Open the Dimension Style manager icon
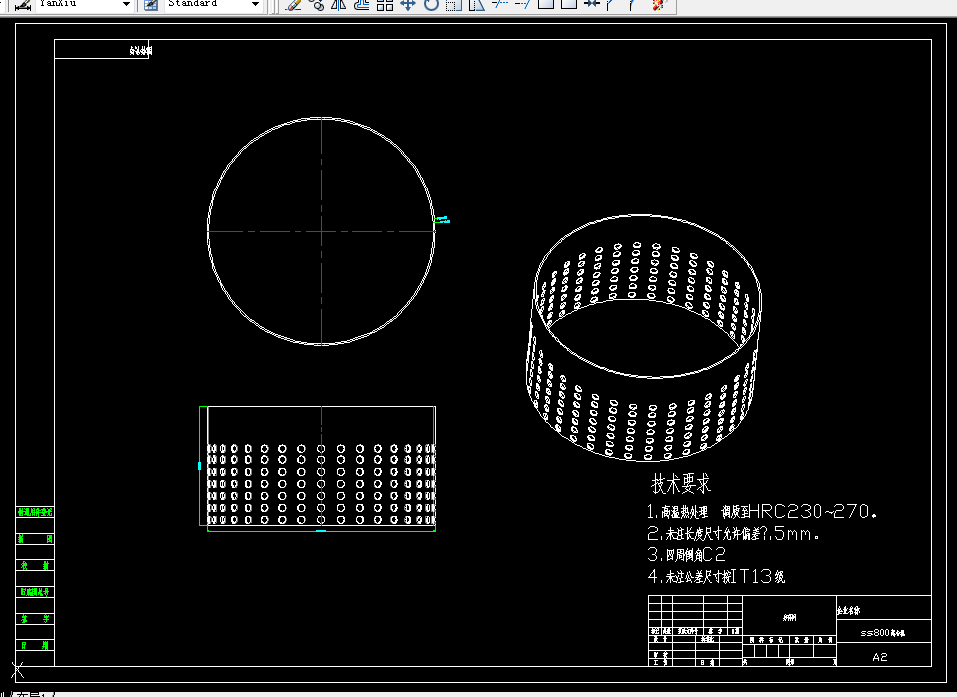 (x=23, y=4)
